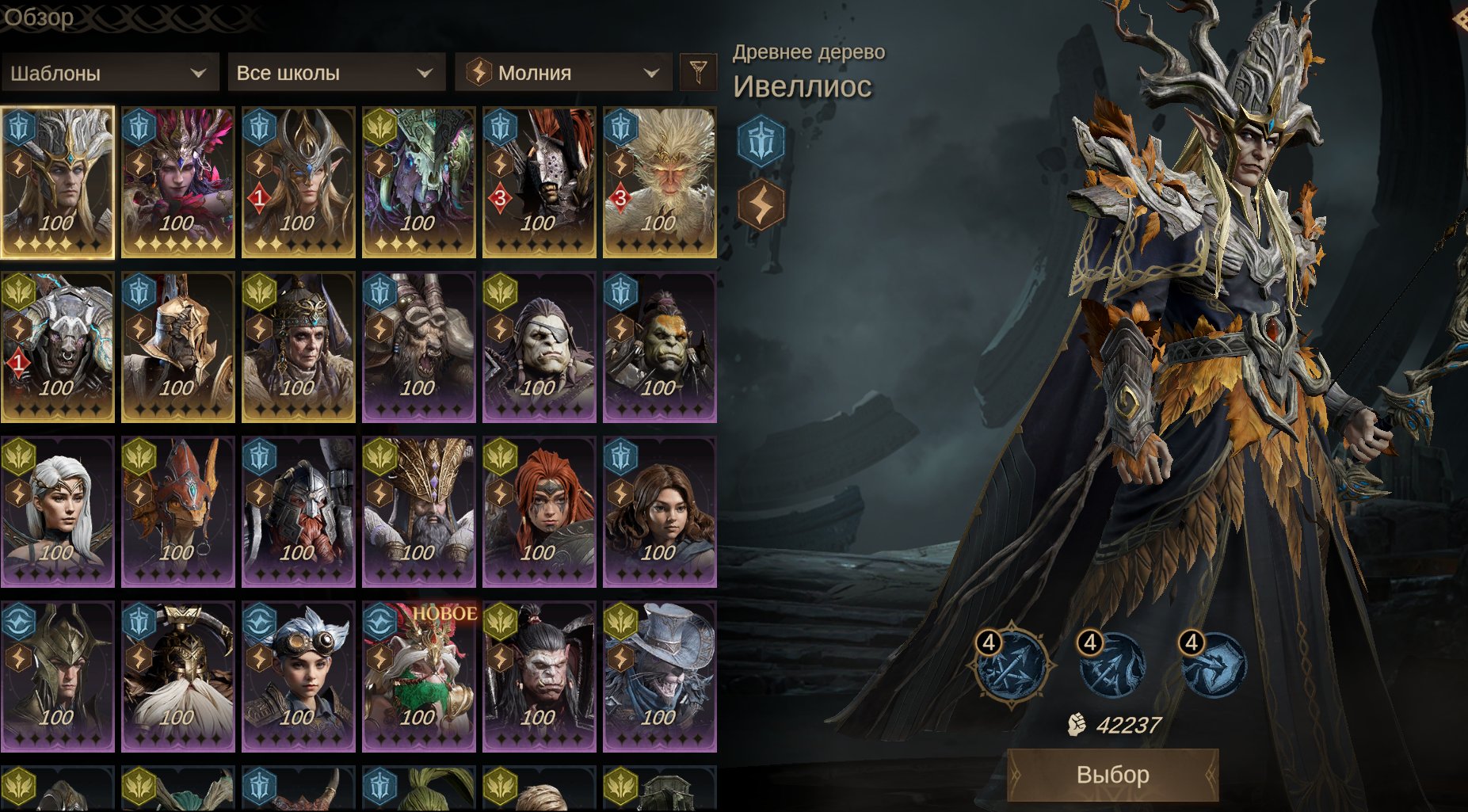Click the golden diamond icon at top-right corner
This screenshot has width=1468, height=812.
click(x=1460, y=19)
